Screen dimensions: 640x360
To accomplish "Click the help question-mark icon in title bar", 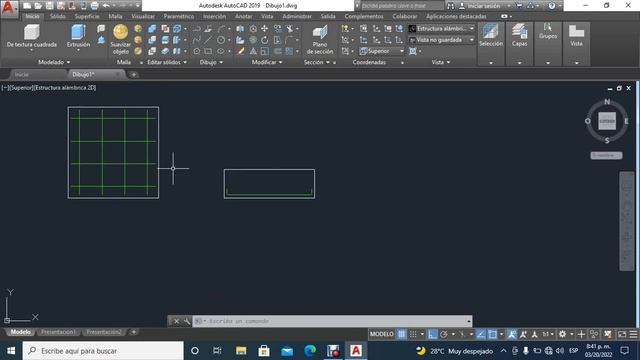I will coord(552,6).
